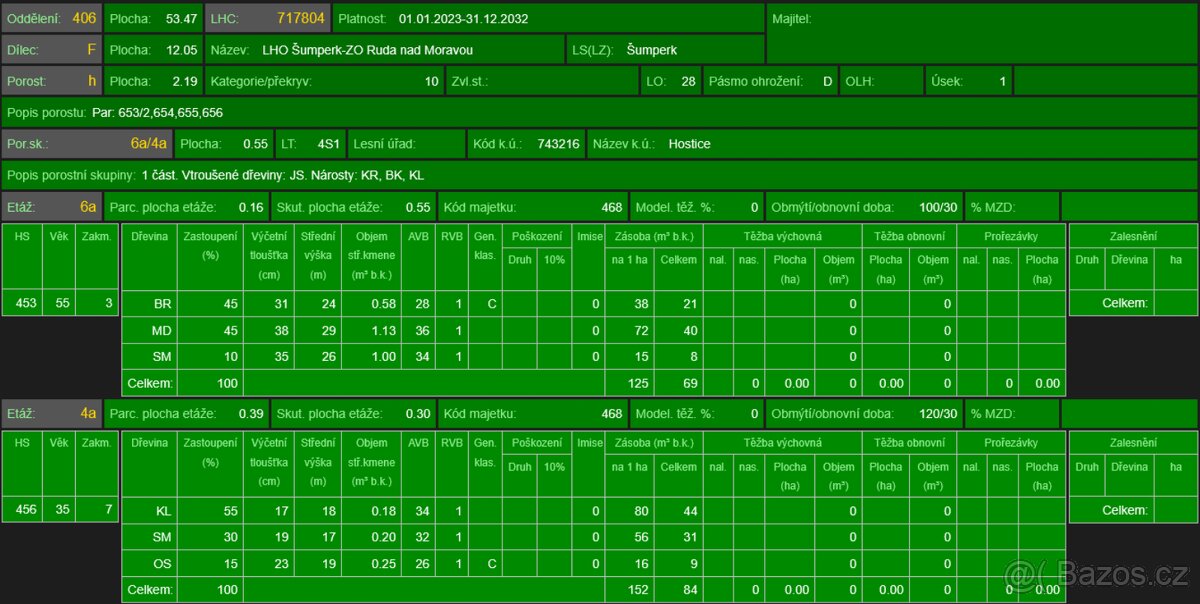This screenshot has width=1200, height=604.
Task: Click the Dílec field with value F
Action: coord(52,49)
